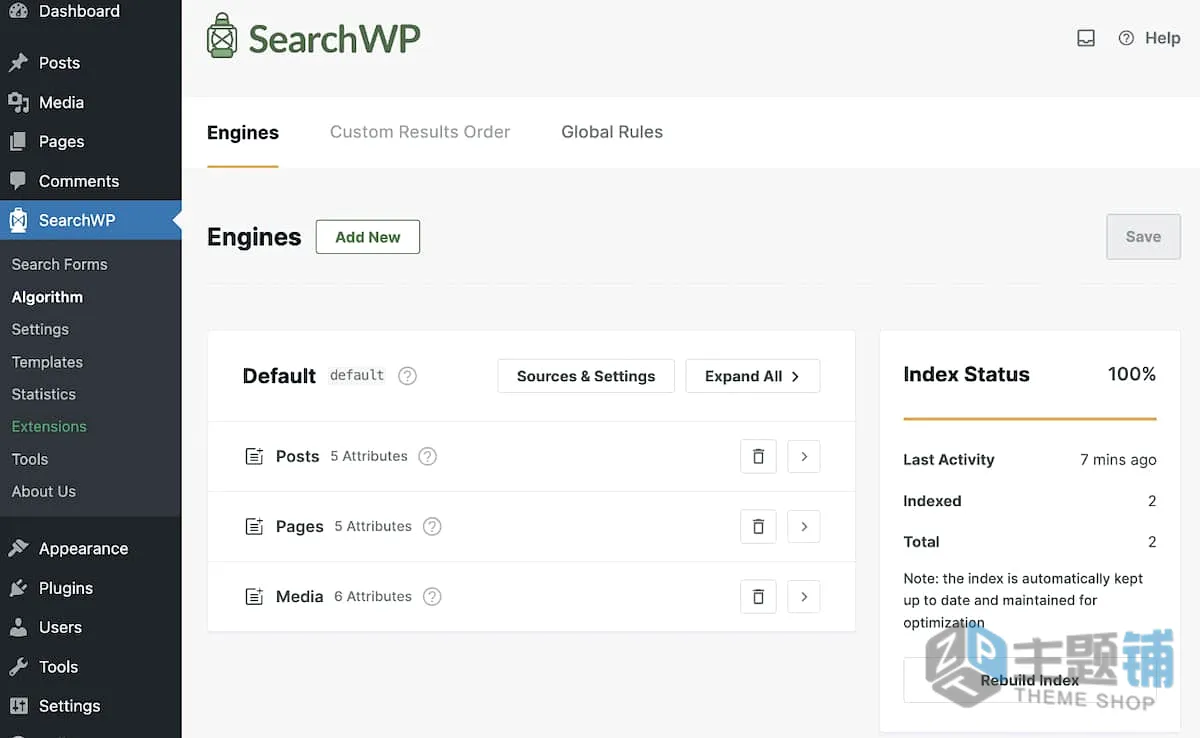Image resolution: width=1200 pixels, height=738 pixels.
Task: Click the help icon beside Posts attributes
Action: (x=427, y=456)
